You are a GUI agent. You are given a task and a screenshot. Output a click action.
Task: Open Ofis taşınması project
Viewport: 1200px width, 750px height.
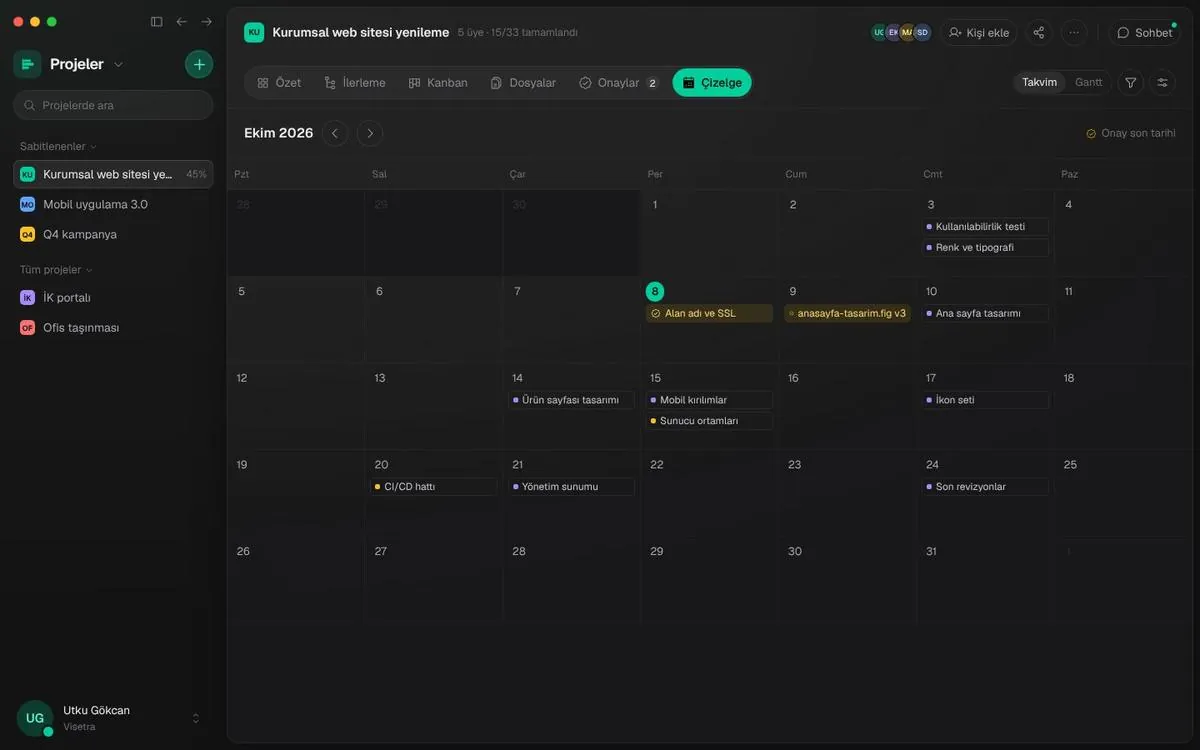click(x=113, y=328)
